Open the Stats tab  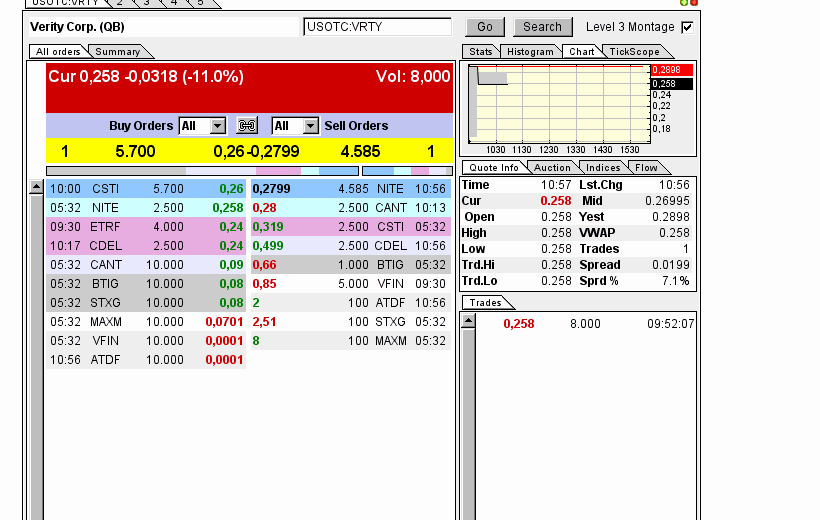pyautogui.click(x=480, y=51)
